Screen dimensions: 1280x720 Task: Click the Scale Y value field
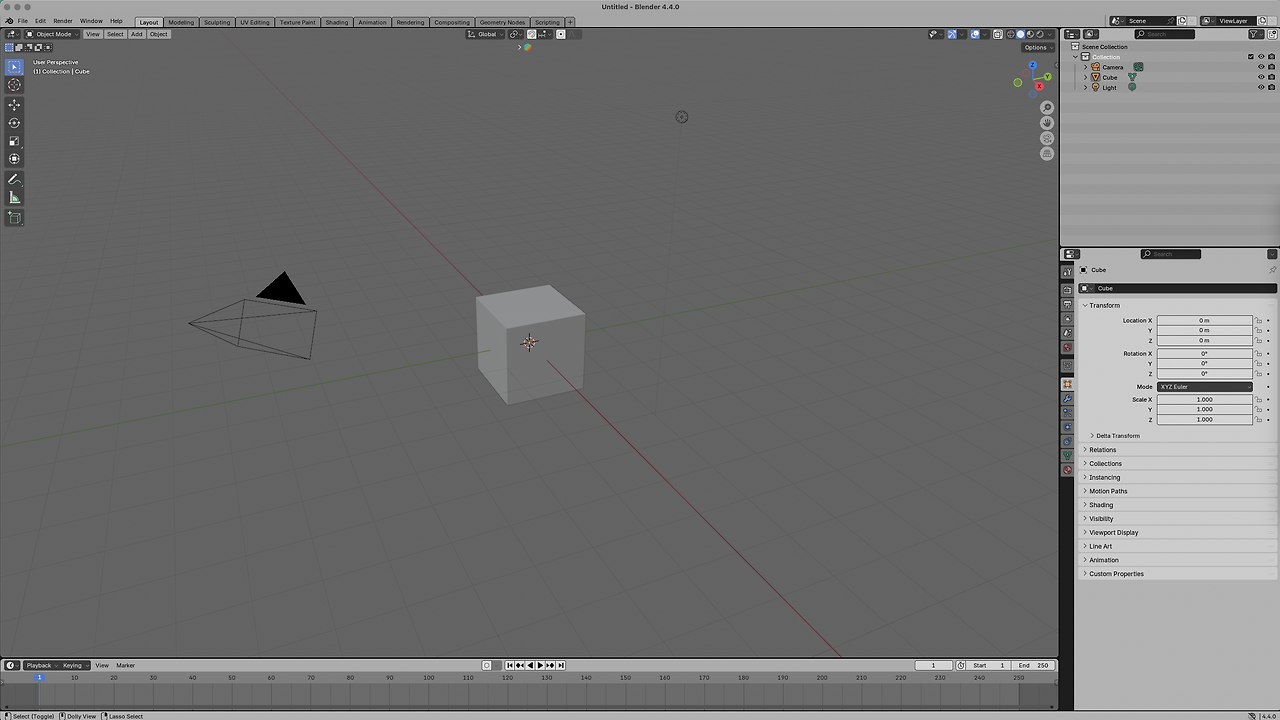(x=1205, y=410)
